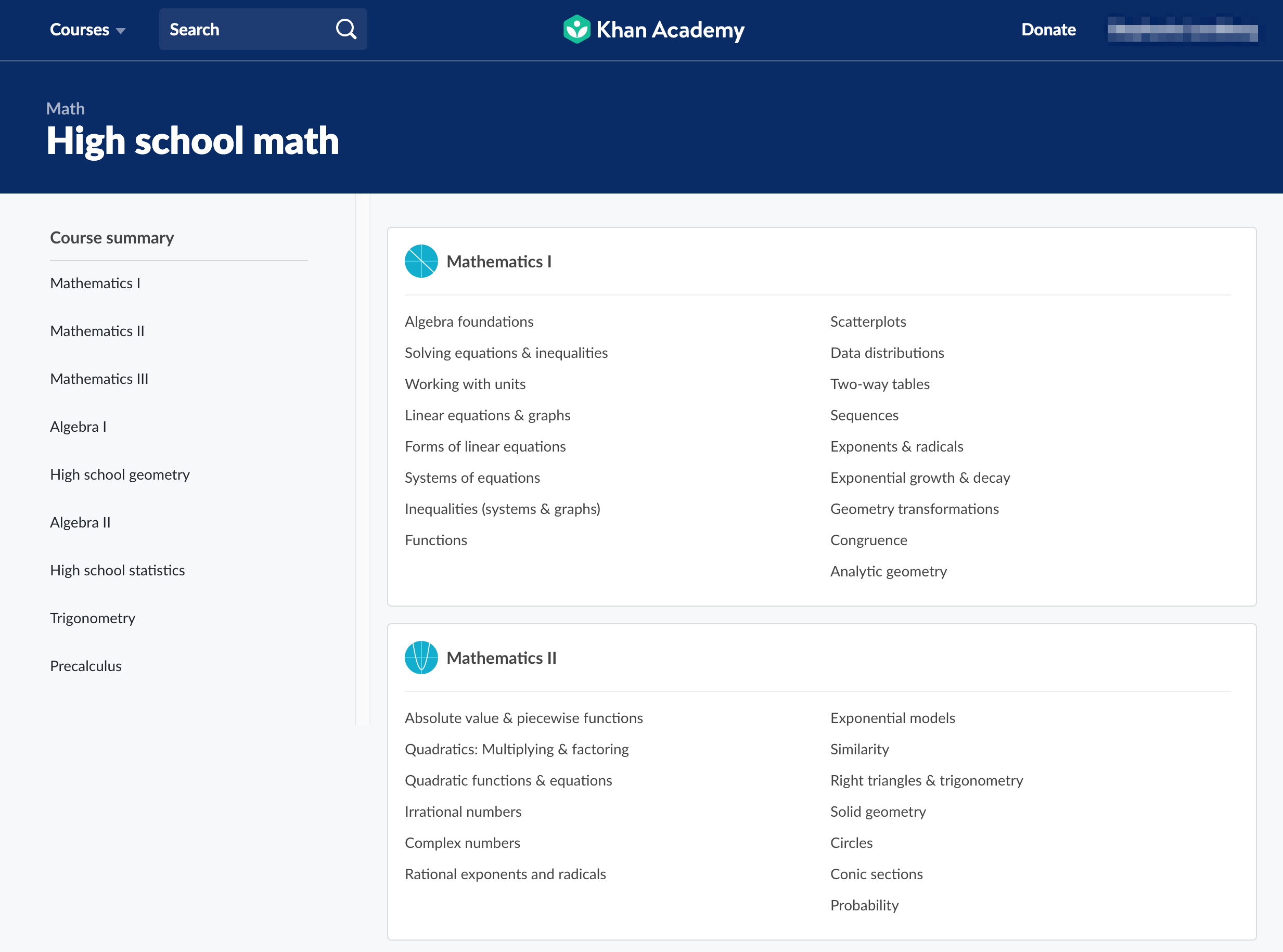Open Quadratic functions & equations
The image size is (1283, 952).
(508, 780)
